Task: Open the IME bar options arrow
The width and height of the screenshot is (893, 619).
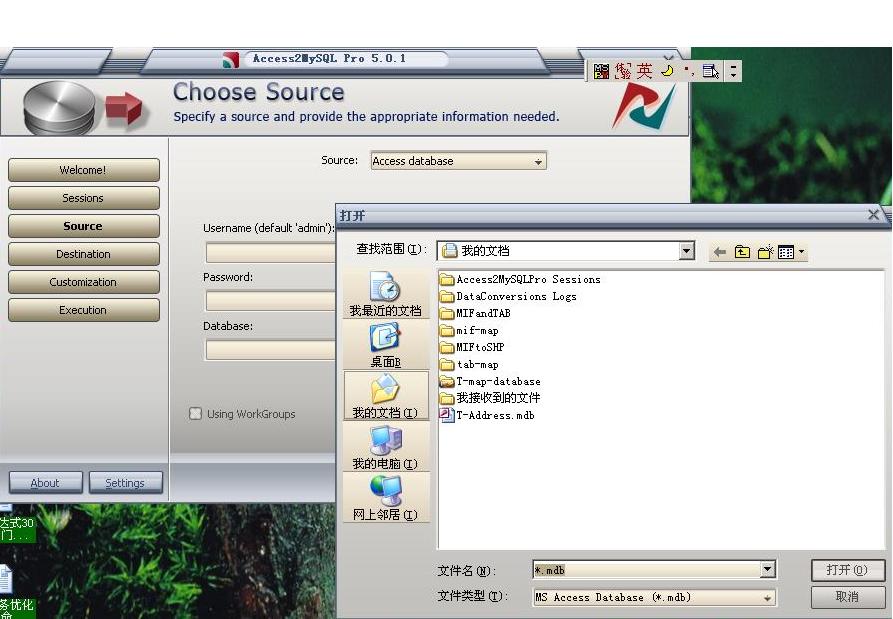Action: click(x=734, y=71)
